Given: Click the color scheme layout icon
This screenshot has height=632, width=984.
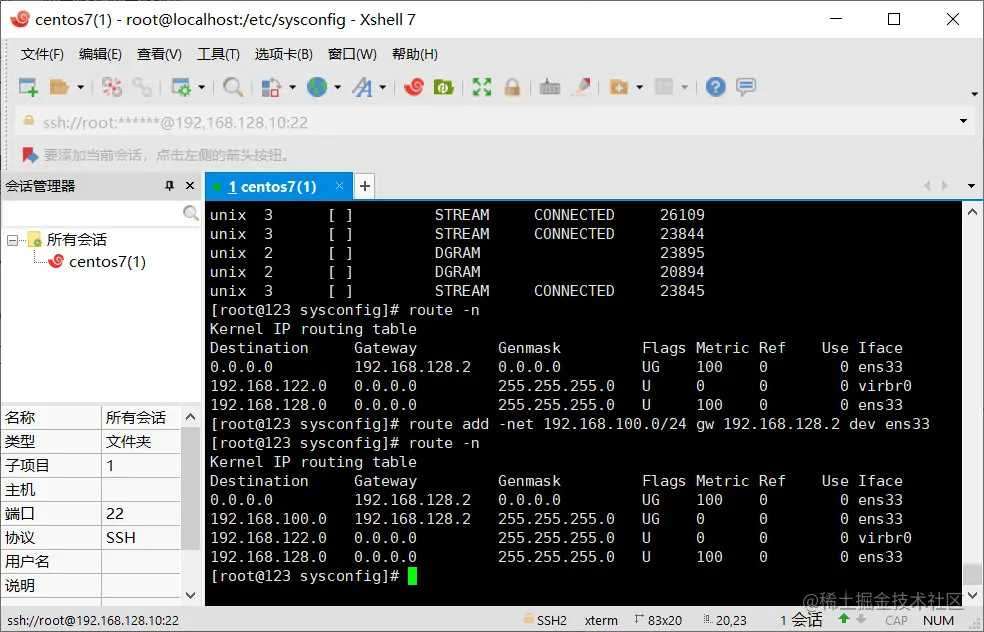Looking at the screenshot, I should click(270, 87).
